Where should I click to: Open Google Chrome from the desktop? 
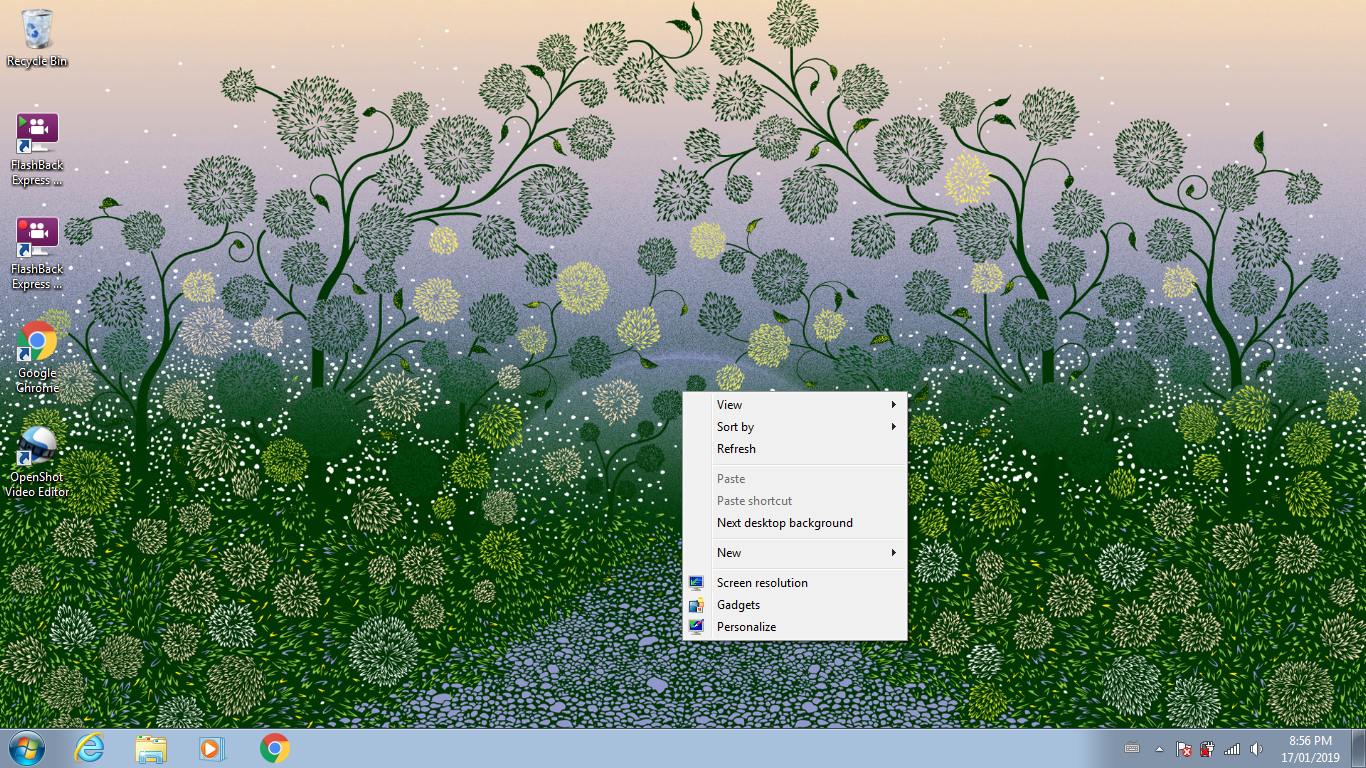coord(37,343)
